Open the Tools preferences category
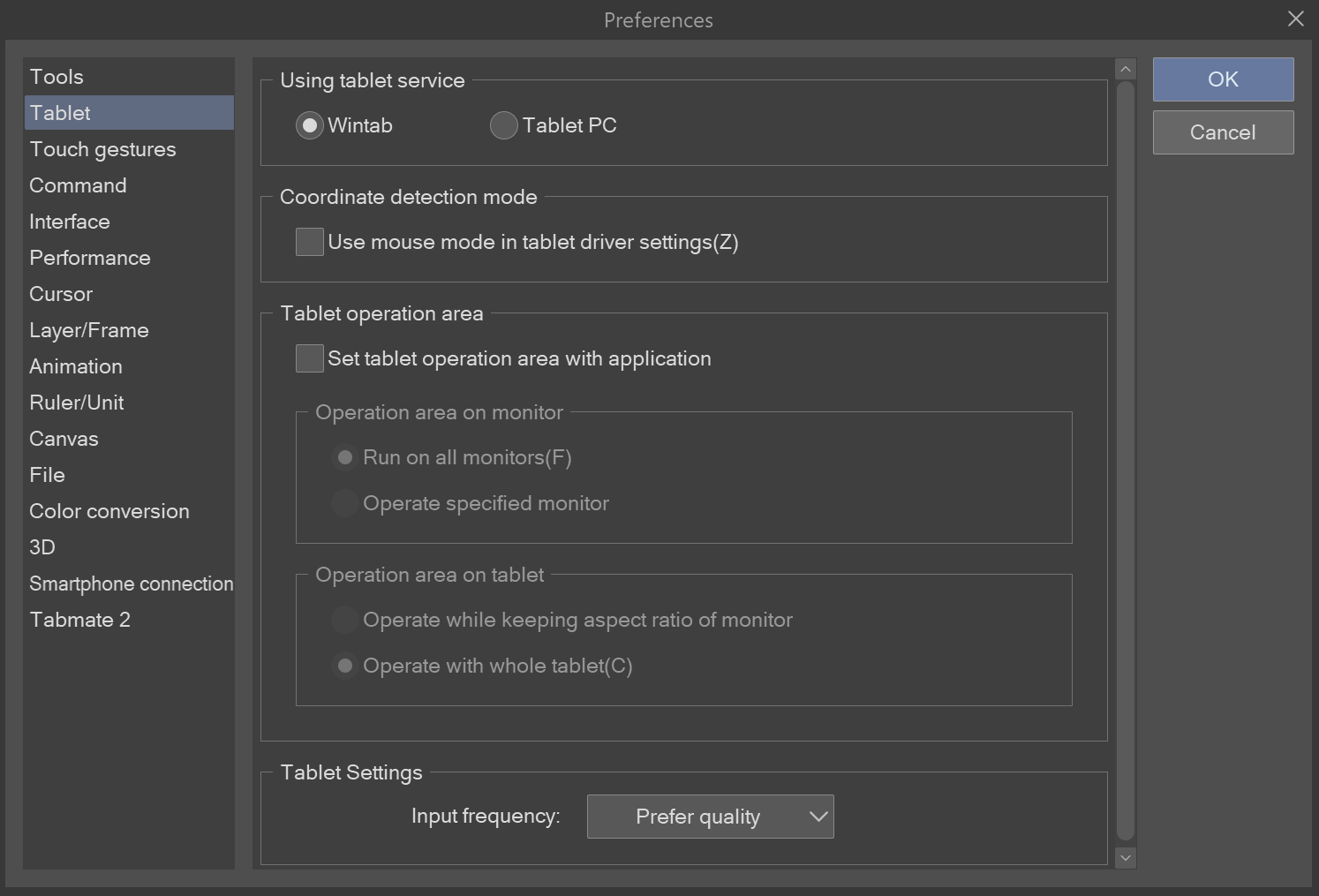 [129, 77]
